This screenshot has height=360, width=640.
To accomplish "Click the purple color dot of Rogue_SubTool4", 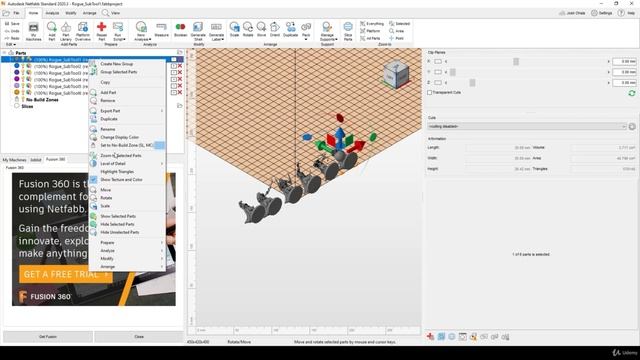I will (x=17, y=79).
